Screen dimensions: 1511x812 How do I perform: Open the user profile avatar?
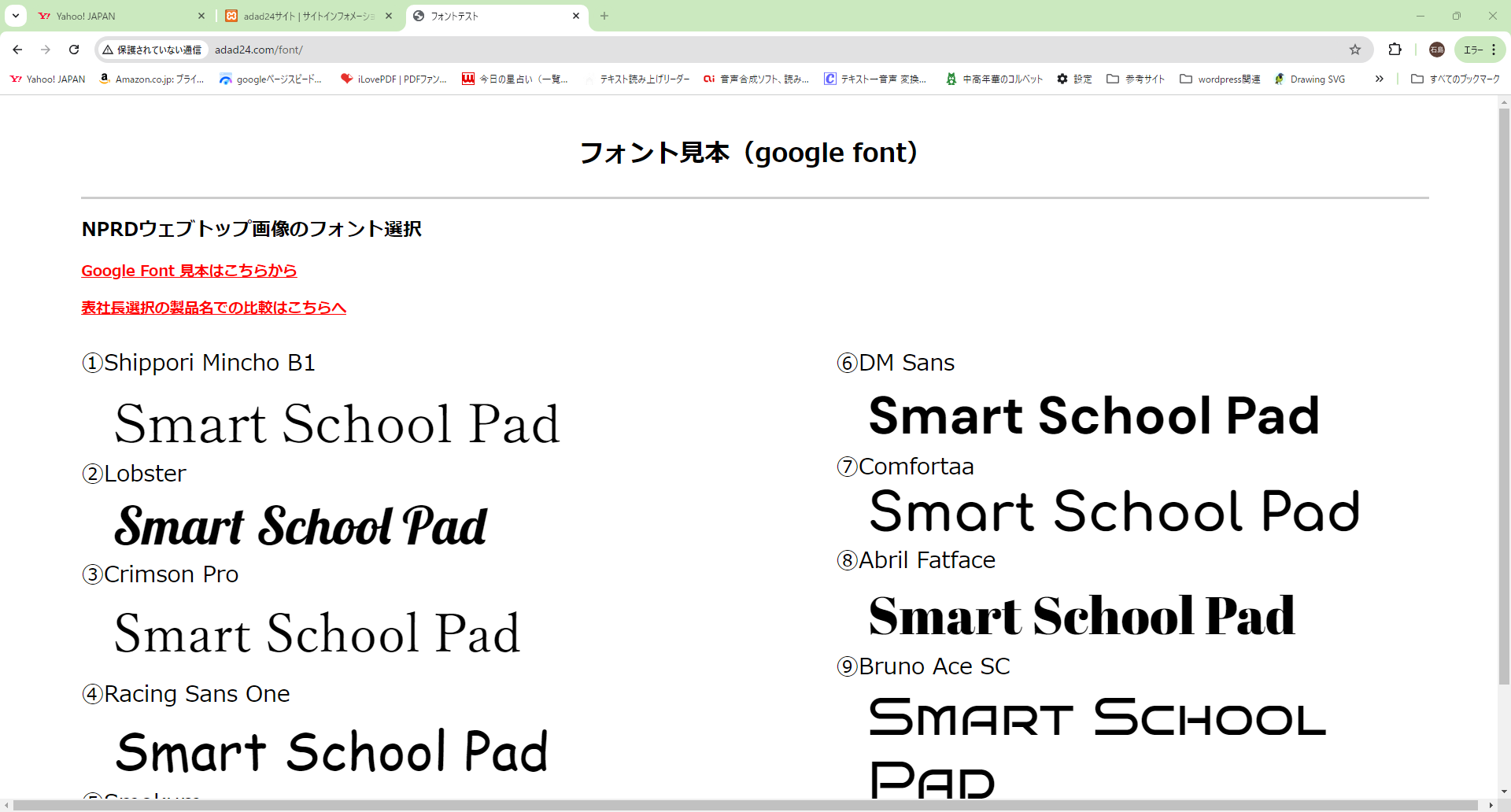(x=1436, y=50)
